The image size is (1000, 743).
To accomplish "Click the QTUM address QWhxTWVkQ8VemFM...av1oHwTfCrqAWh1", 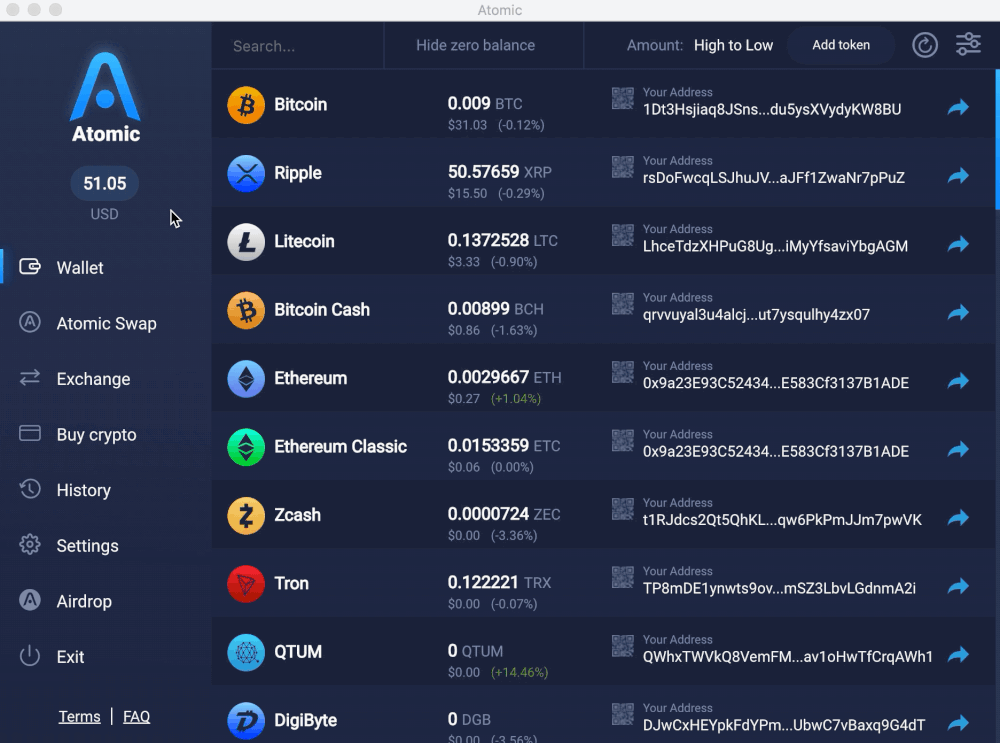I will coord(788,656).
